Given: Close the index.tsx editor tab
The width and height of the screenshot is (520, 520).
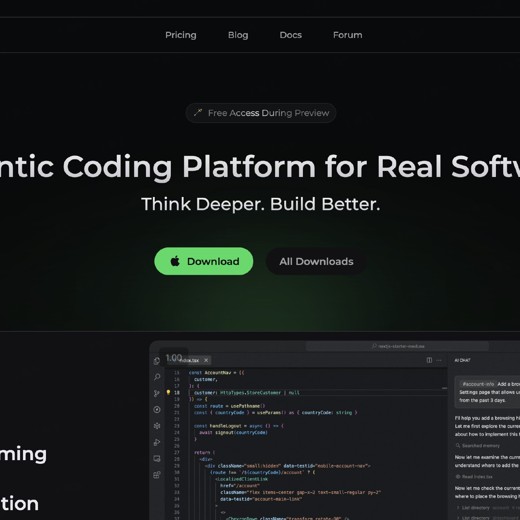Looking at the screenshot, I should [206, 360].
